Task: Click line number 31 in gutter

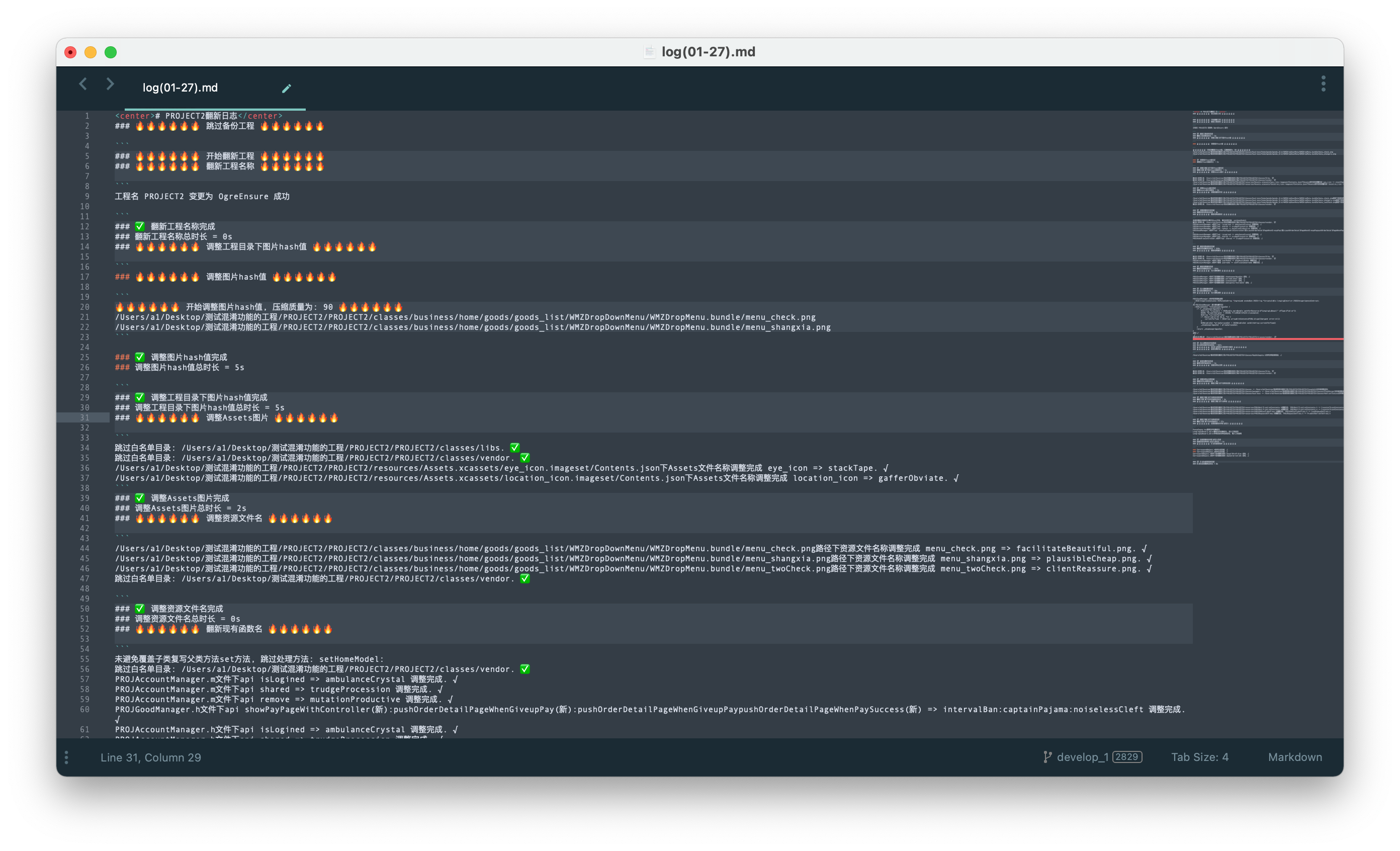Action: (84, 417)
